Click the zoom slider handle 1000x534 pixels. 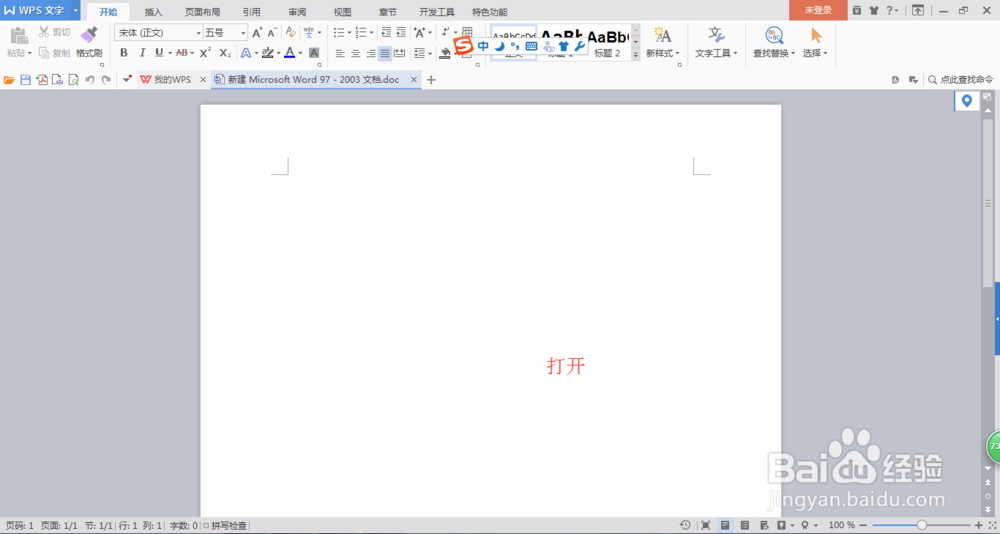(x=922, y=525)
